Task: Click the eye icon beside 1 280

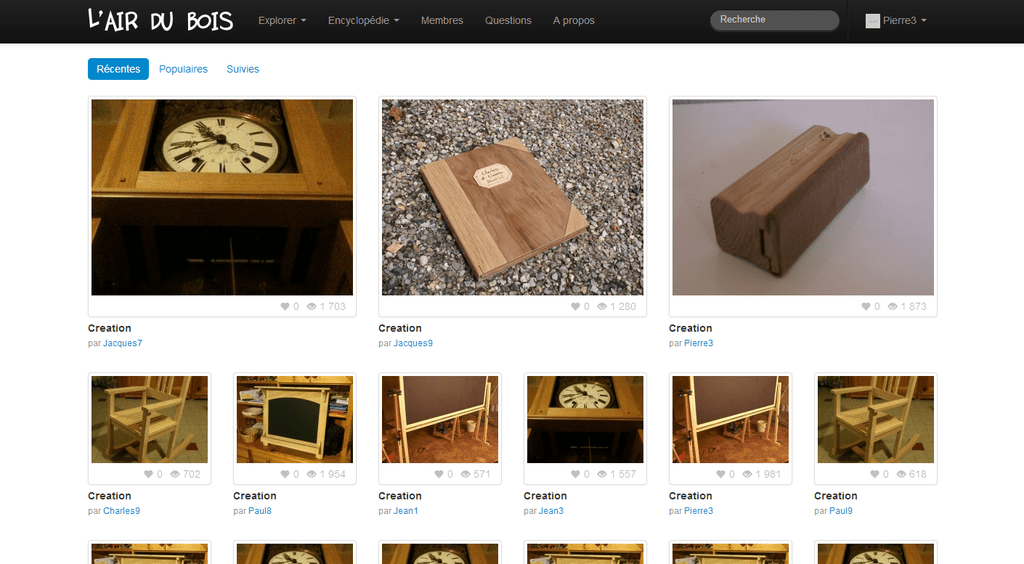Action: click(x=602, y=306)
